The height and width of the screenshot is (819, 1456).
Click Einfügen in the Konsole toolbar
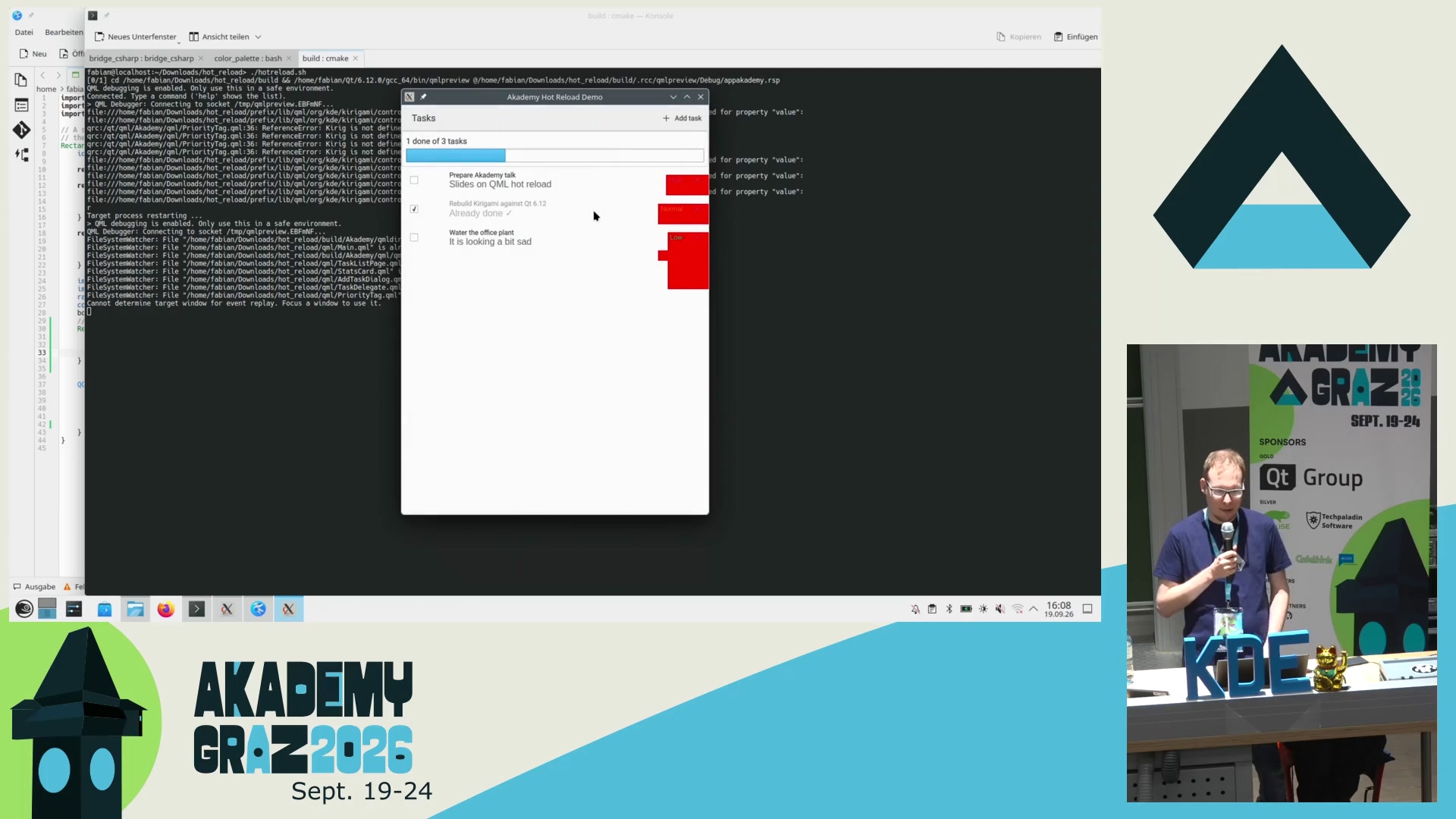[1075, 36]
